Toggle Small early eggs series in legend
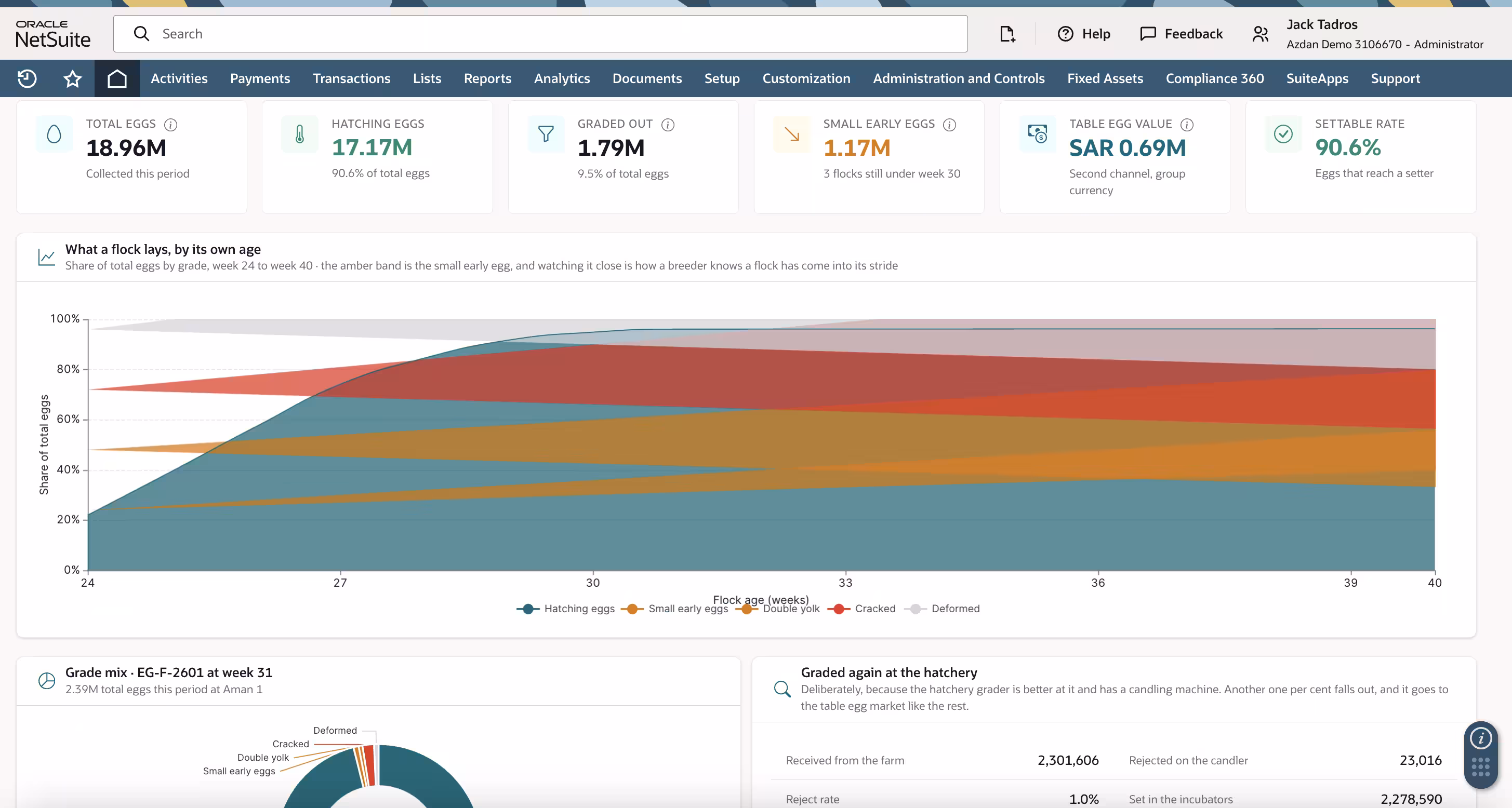 (x=674, y=609)
